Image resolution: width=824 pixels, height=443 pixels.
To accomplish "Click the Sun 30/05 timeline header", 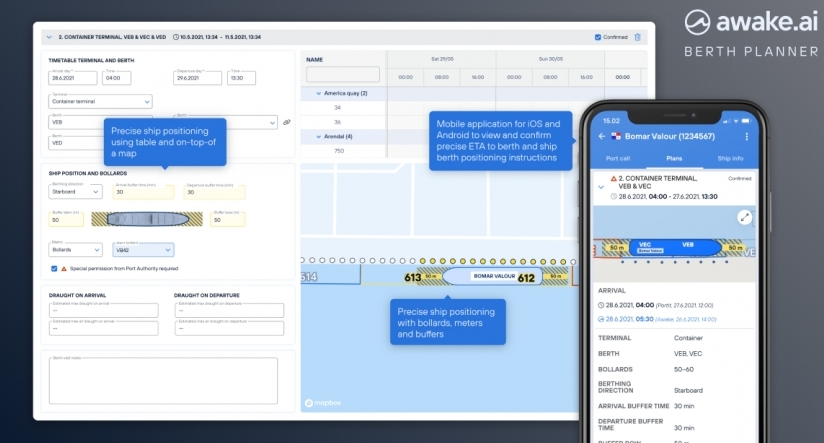I will [x=550, y=59].
